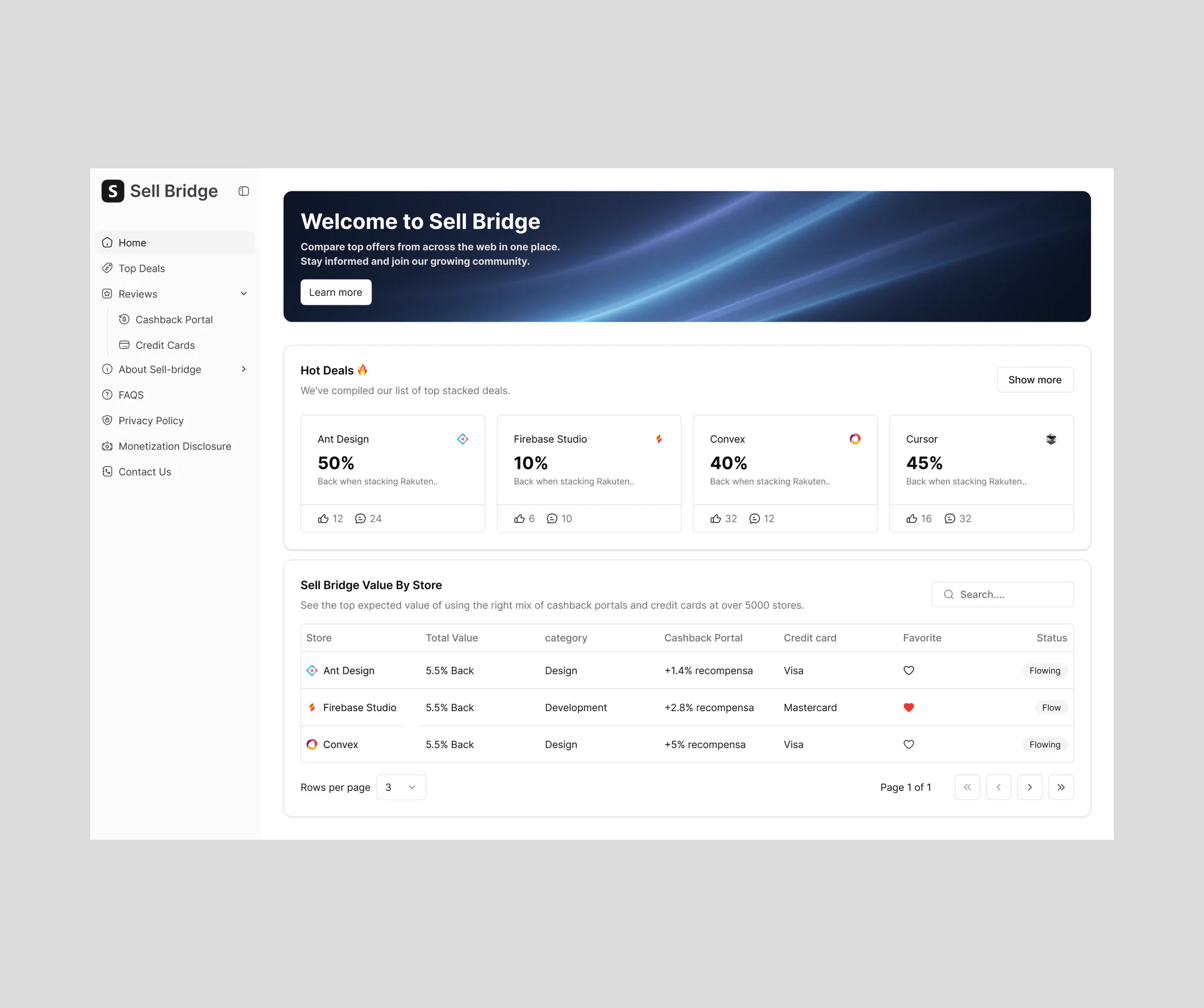Open Top Deals in sidebar
This screenshot has width=1204, height=1008.
point(175,268)
